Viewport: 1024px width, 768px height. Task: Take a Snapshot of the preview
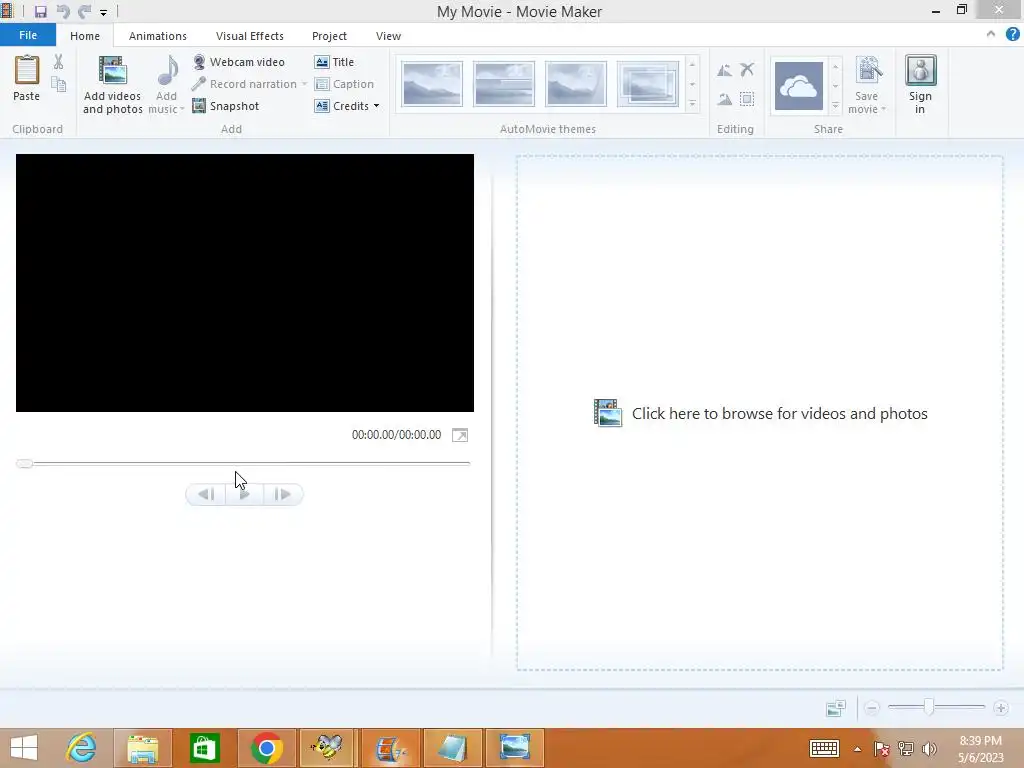(225, 106)
